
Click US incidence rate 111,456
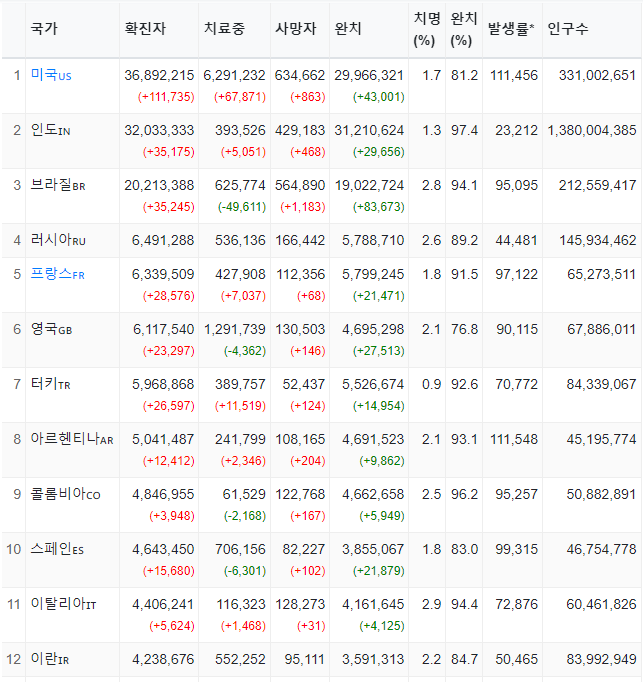(514, 75)
